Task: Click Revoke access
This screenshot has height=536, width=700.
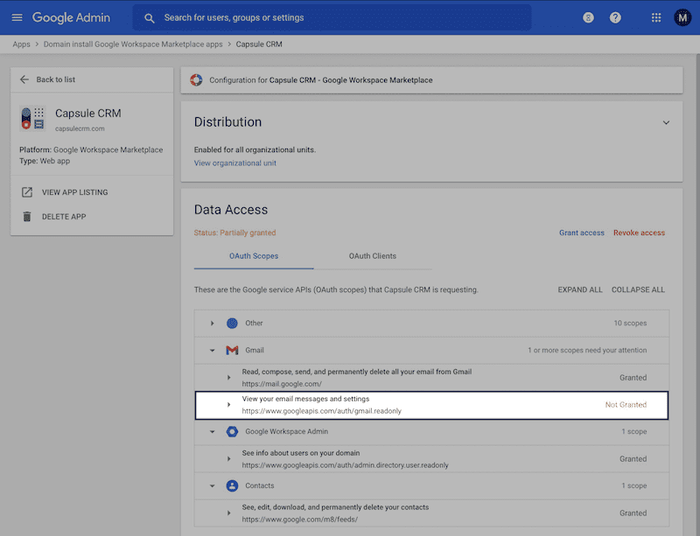Action: click(x=639, y=233)
